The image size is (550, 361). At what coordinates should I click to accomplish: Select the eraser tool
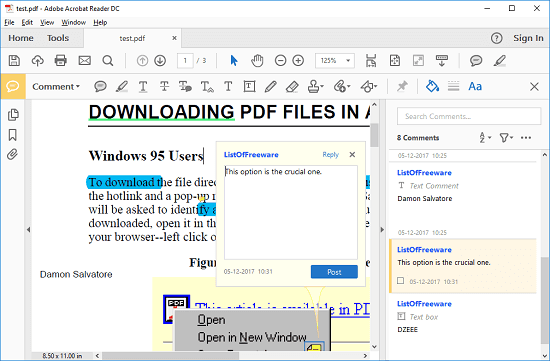pos(292,86)
